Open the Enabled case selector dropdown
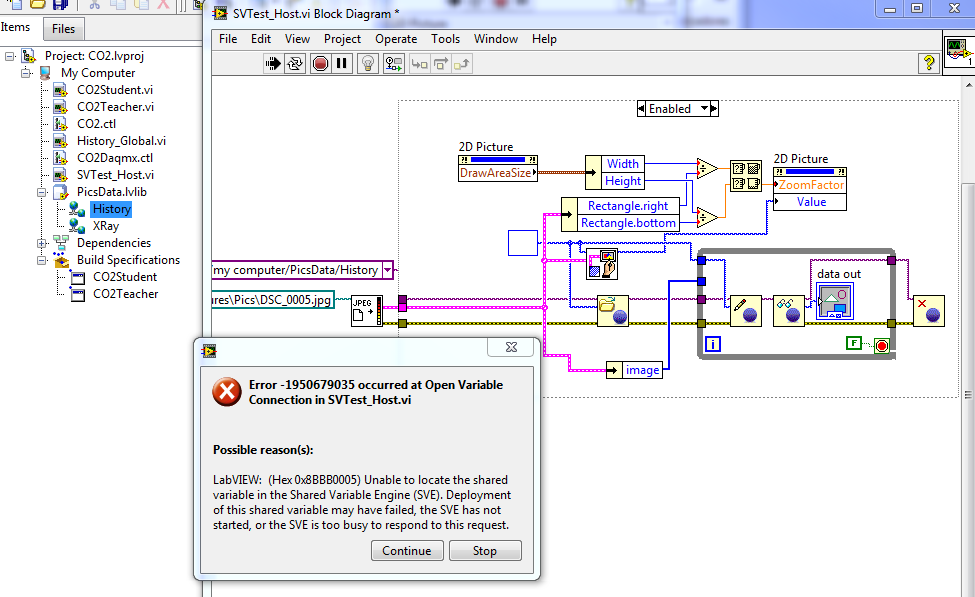This screenshot has width=975, height=597. point(705,109)
